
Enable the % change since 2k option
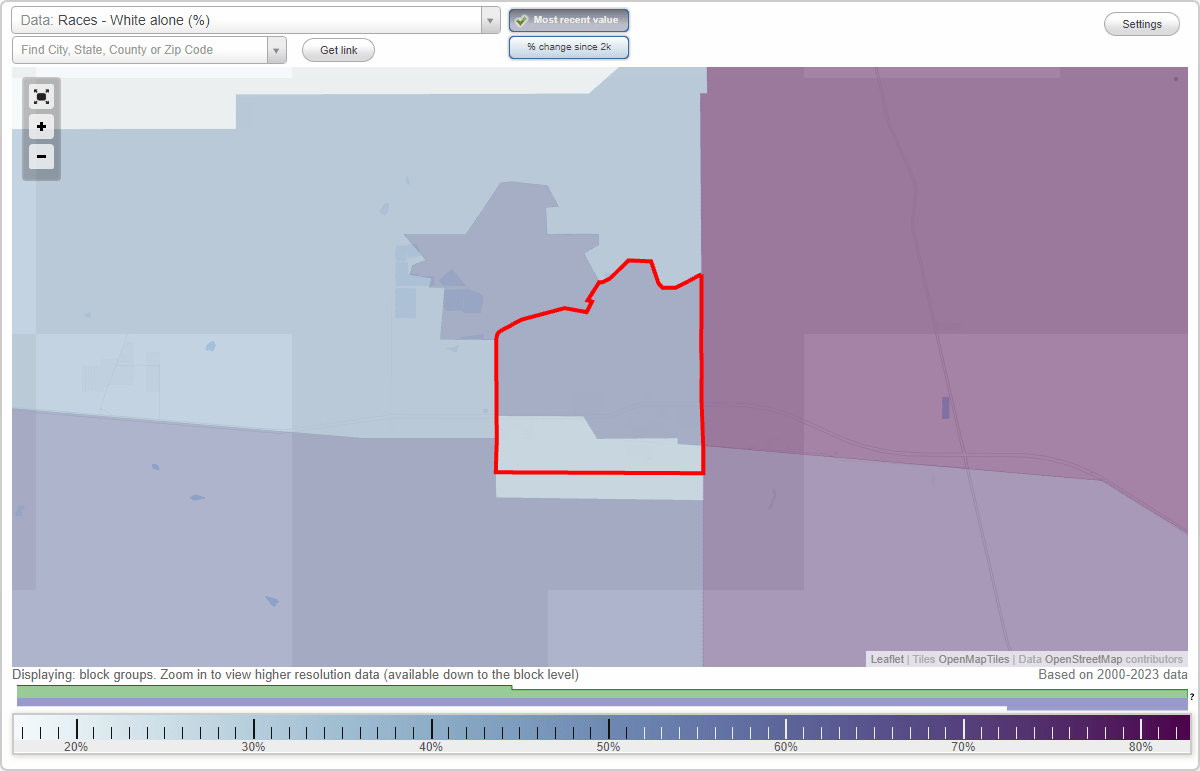pos(569,46)
